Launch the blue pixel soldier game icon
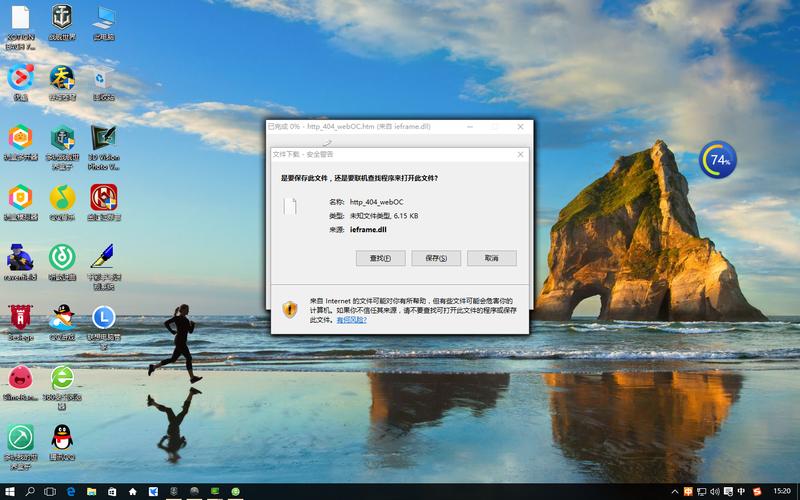 tap(20, 257)
